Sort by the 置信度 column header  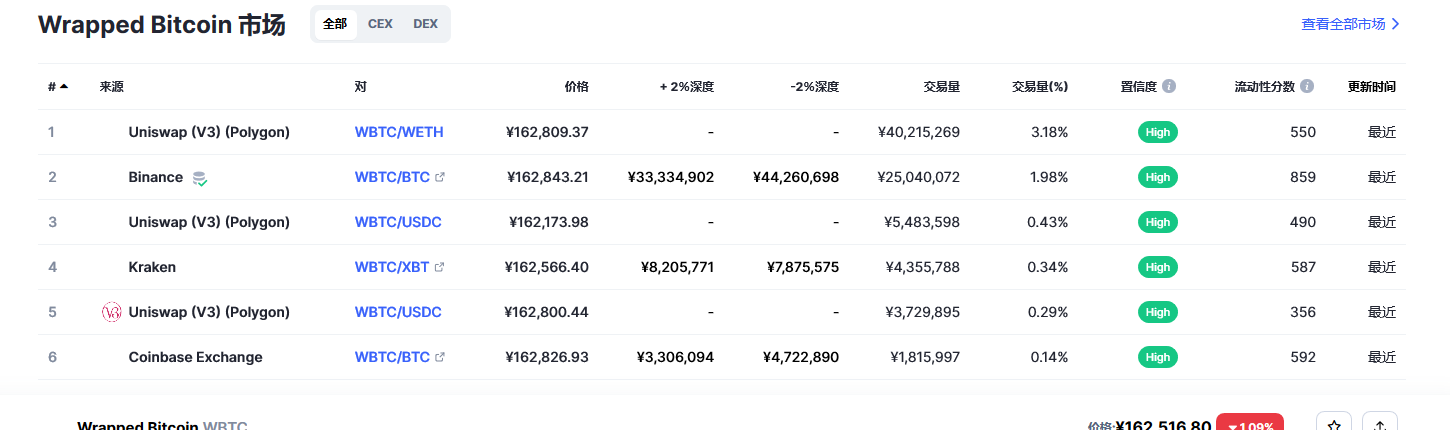(x=1139, y=87)
